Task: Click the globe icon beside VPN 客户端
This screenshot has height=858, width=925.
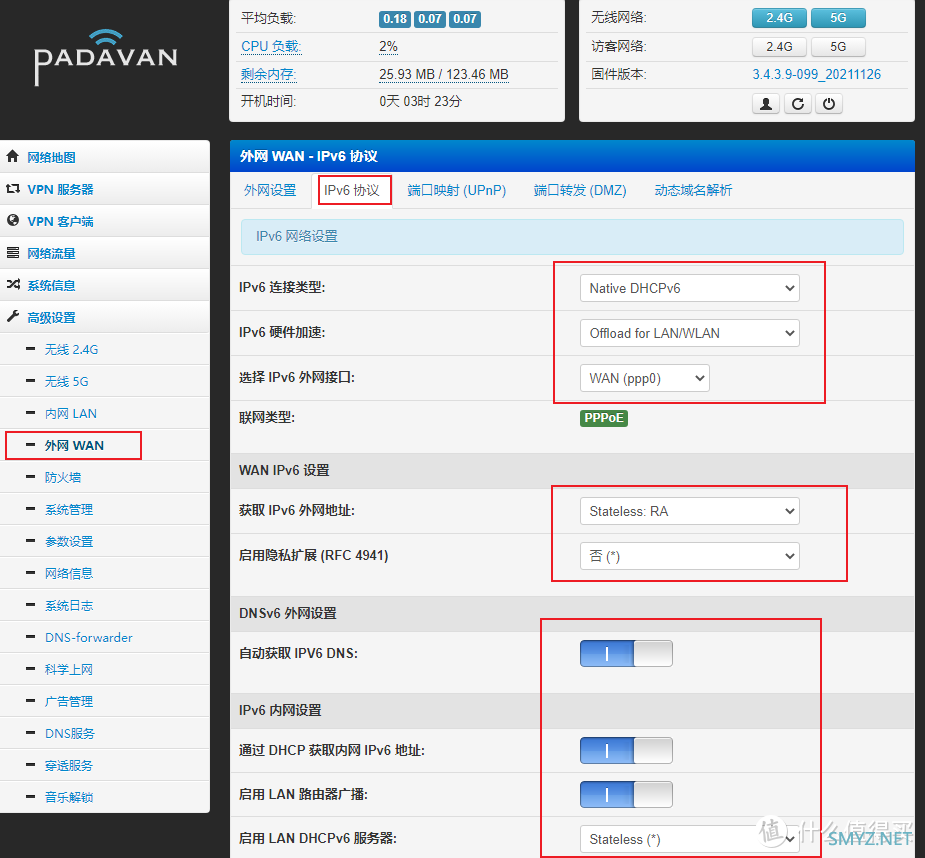Action: pos(12,221)
